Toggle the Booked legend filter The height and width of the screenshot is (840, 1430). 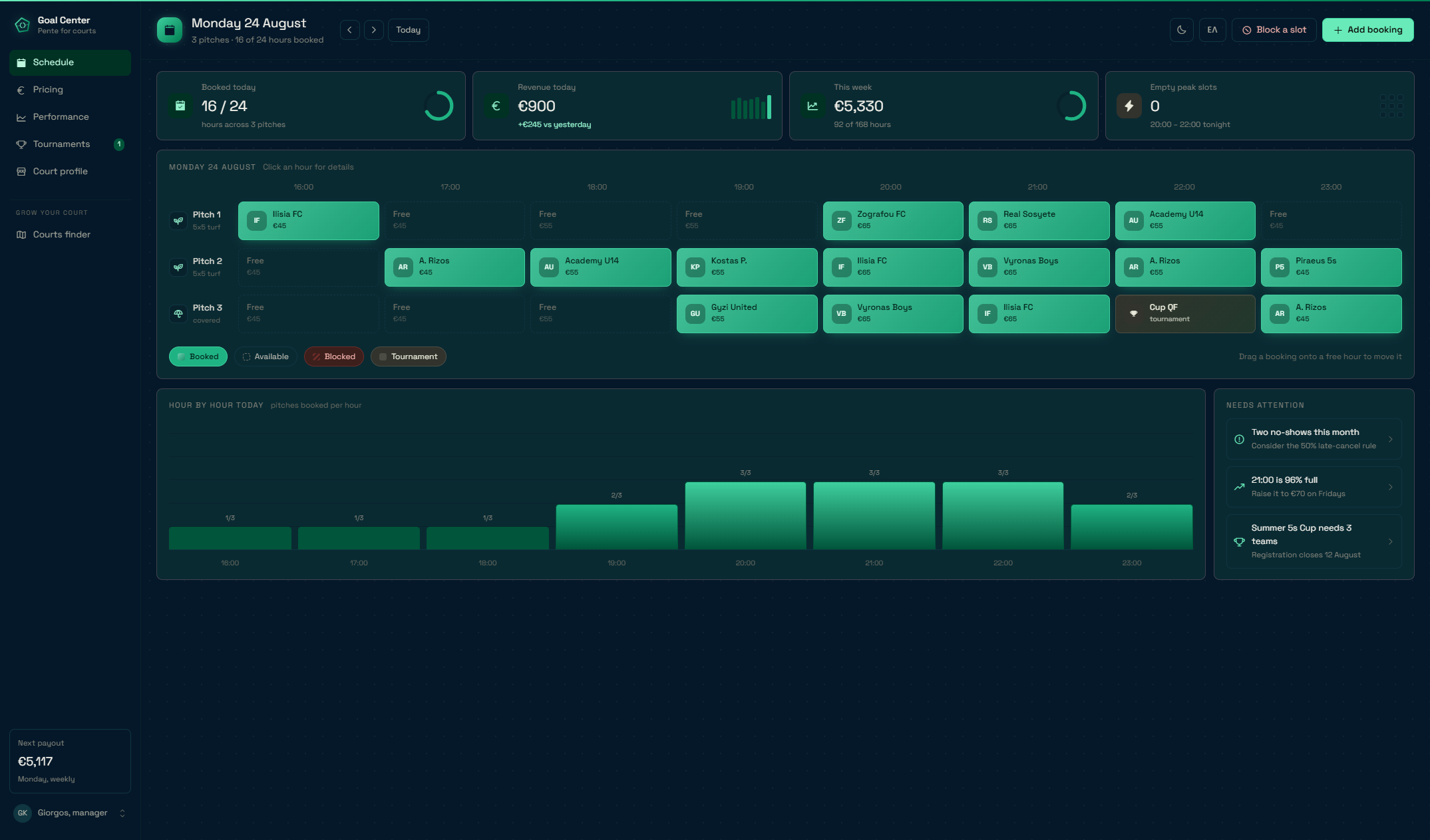(198, 356)
